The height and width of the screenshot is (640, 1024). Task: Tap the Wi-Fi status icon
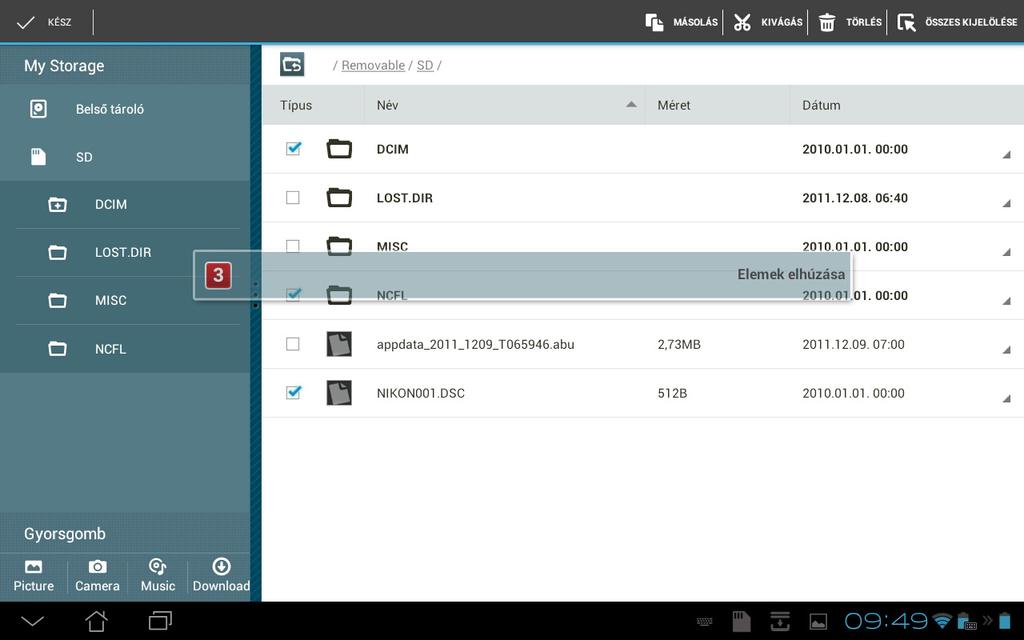[x=942, y=620]
